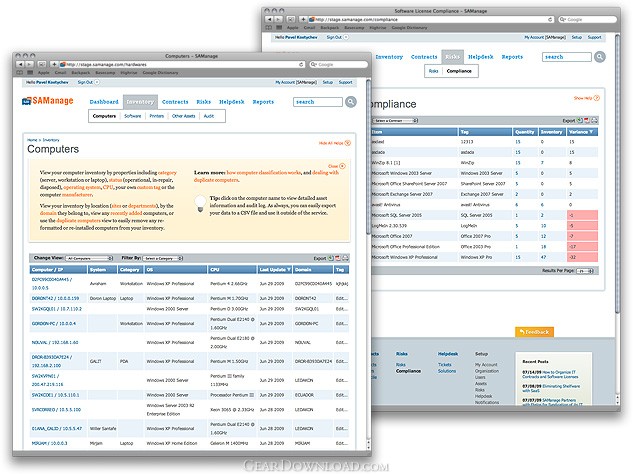Export computers list as PDF icon
This screenshot has height=474, width=633.
point(338,258)
